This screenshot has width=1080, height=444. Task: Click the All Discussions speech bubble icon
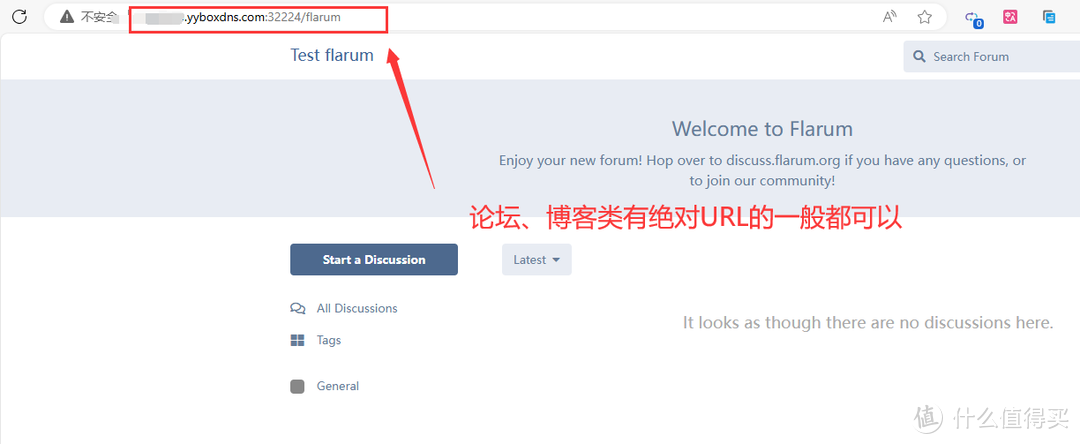[x=298, y=308]
